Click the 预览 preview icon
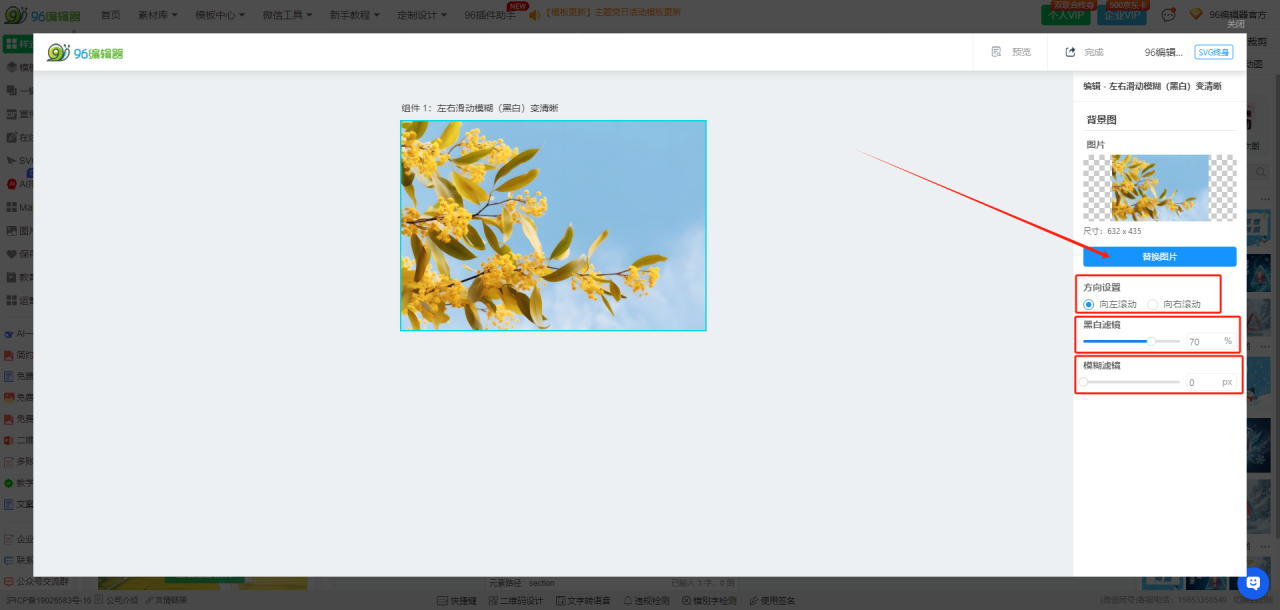Screen dimensions: 1280x610 (996, 52)
